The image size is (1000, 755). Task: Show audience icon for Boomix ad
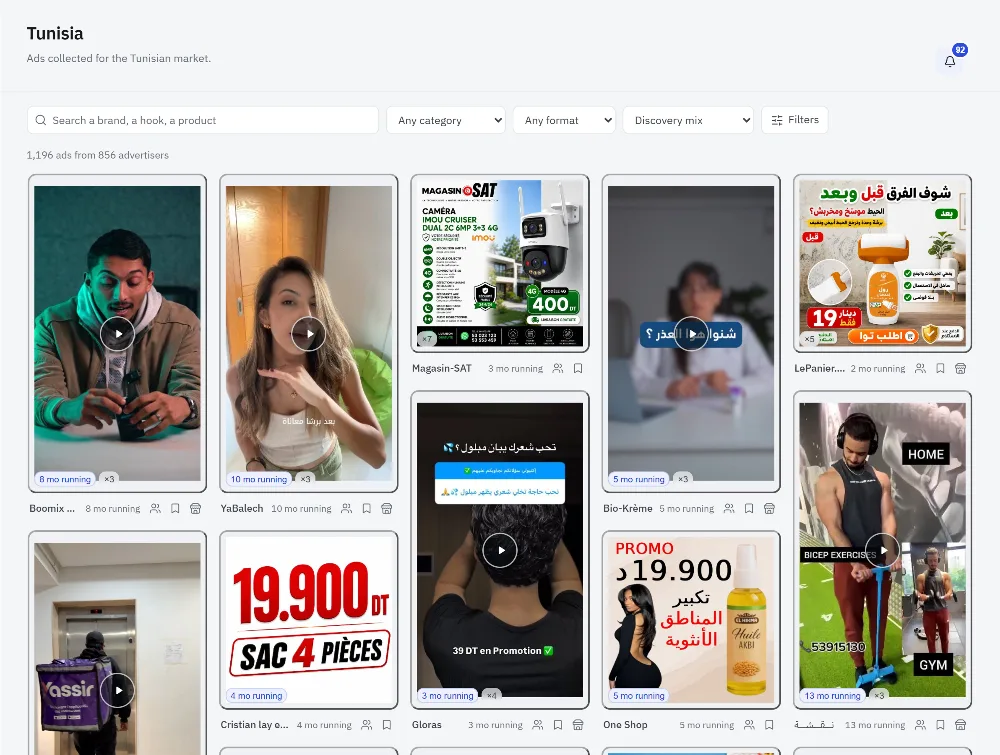click(155, 508)
